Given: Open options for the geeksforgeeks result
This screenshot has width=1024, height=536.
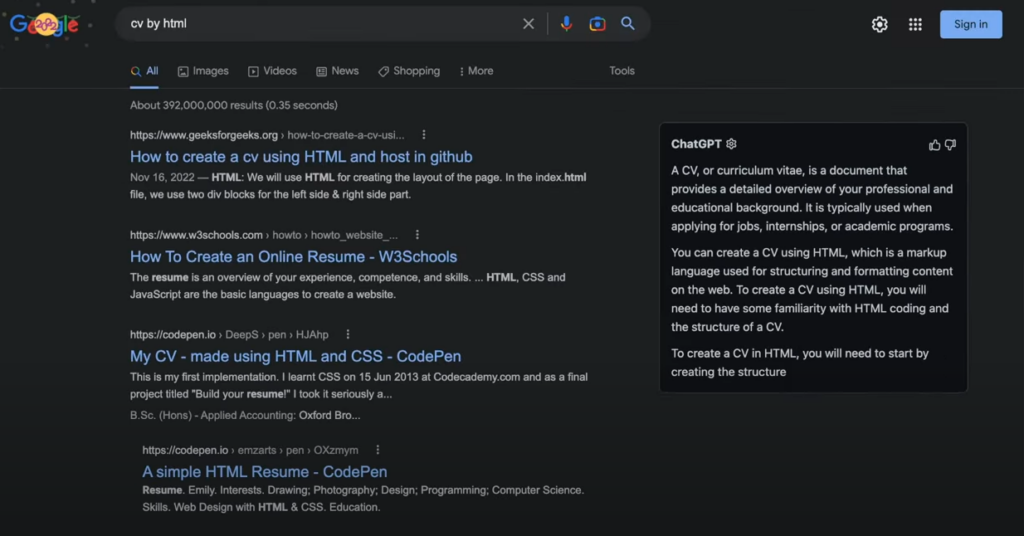Looking at the screenshot, I should 424,135.
